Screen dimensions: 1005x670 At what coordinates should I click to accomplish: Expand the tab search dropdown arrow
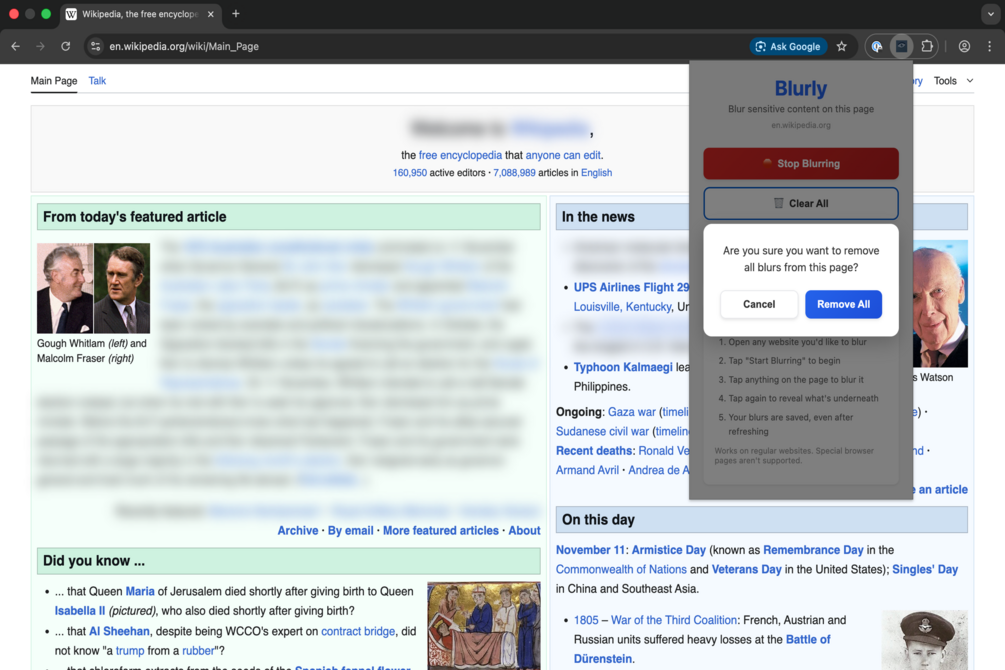coord(990,13)
